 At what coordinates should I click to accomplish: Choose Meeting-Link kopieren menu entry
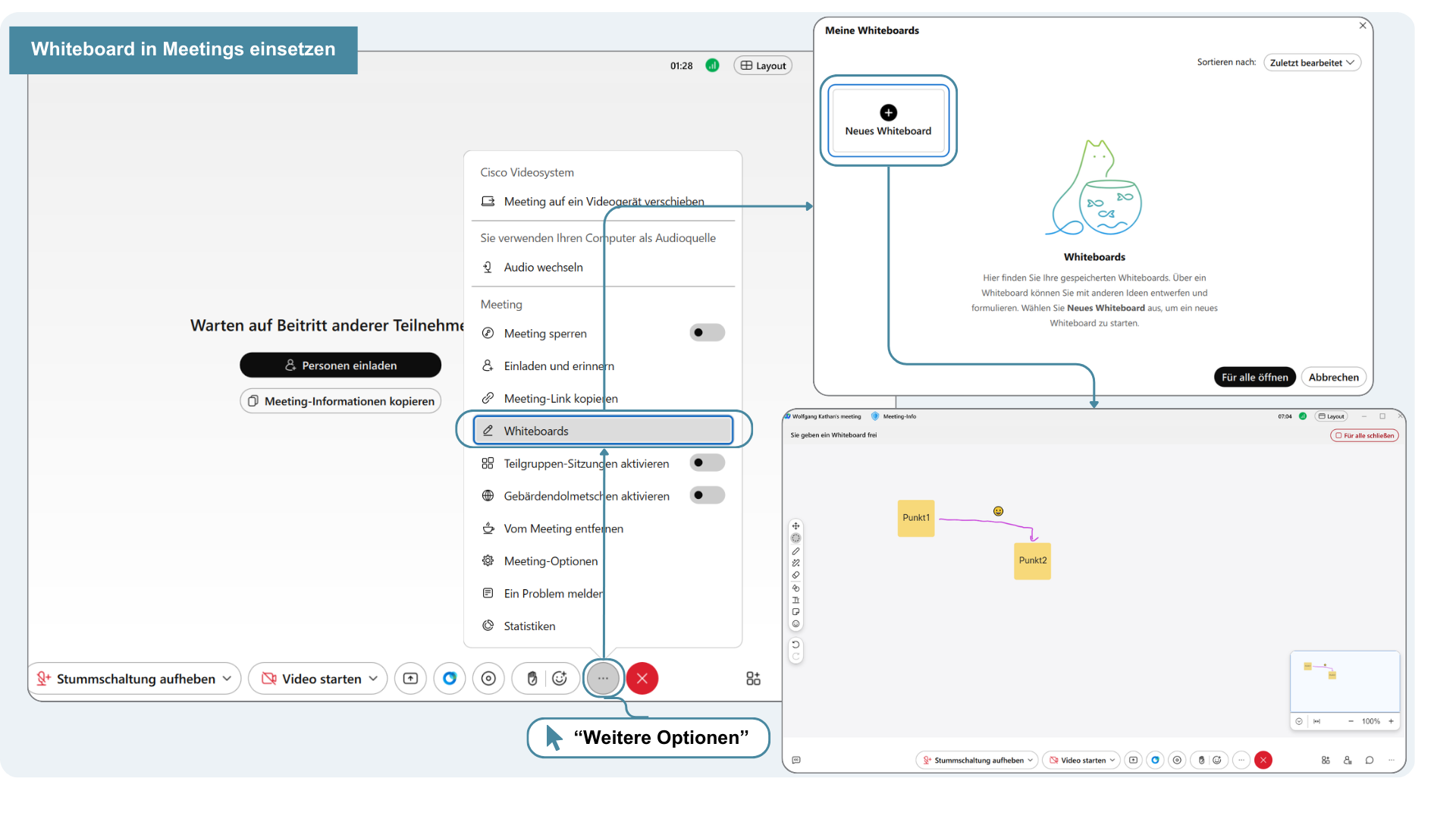coord(604,399)
